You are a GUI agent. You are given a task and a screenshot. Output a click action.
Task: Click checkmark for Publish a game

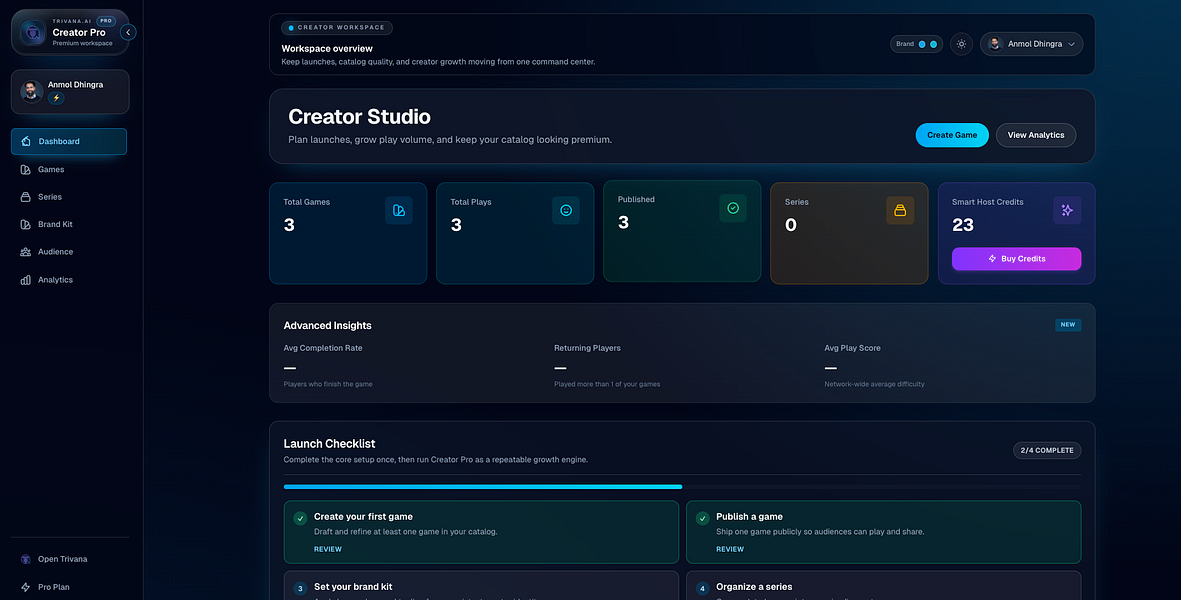click(x=703, y=519)
